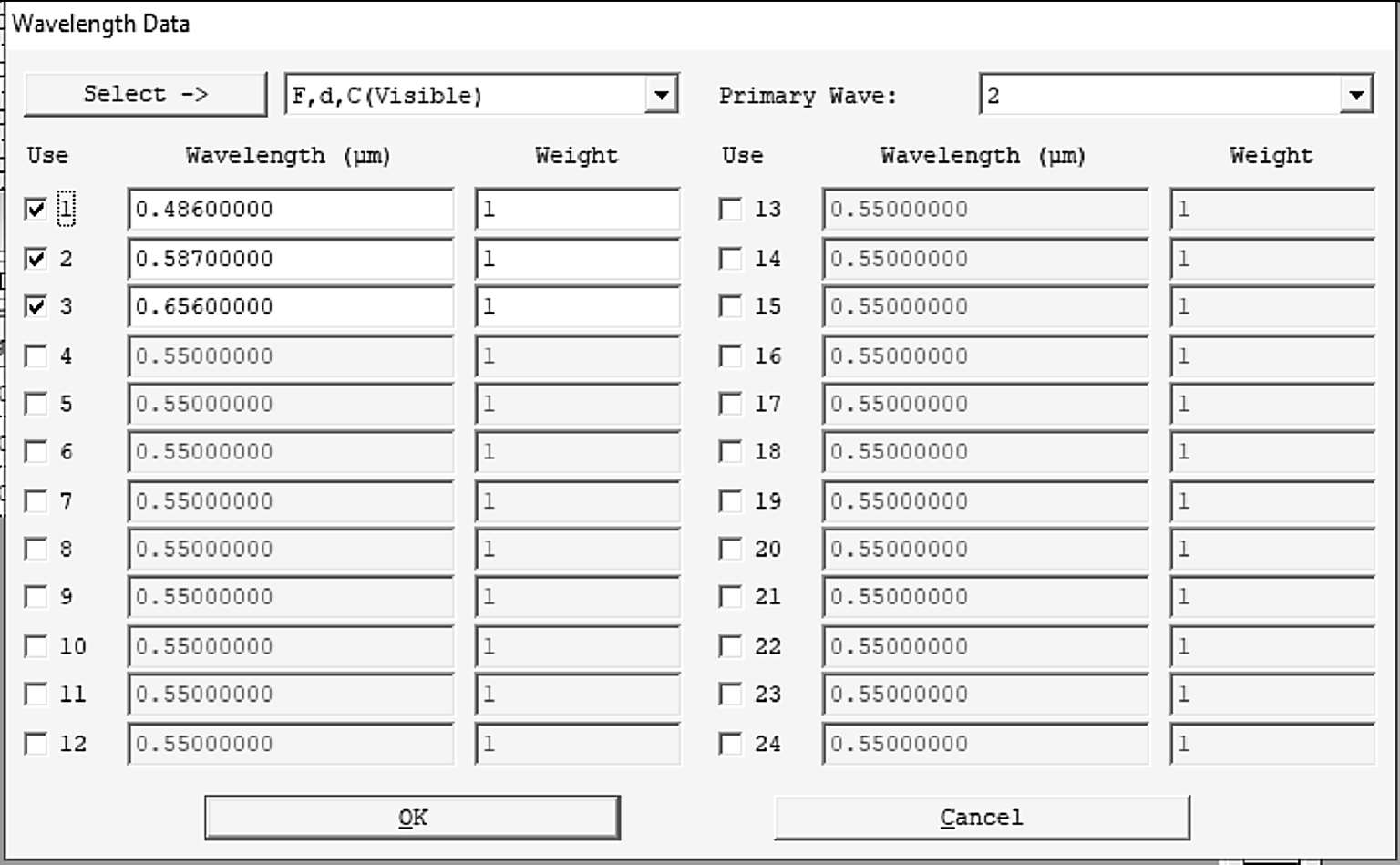Turn on the wavelength 8 checkbox
Image resolution: width=1400 pixels, height=865 pixels.
point(36,549)
